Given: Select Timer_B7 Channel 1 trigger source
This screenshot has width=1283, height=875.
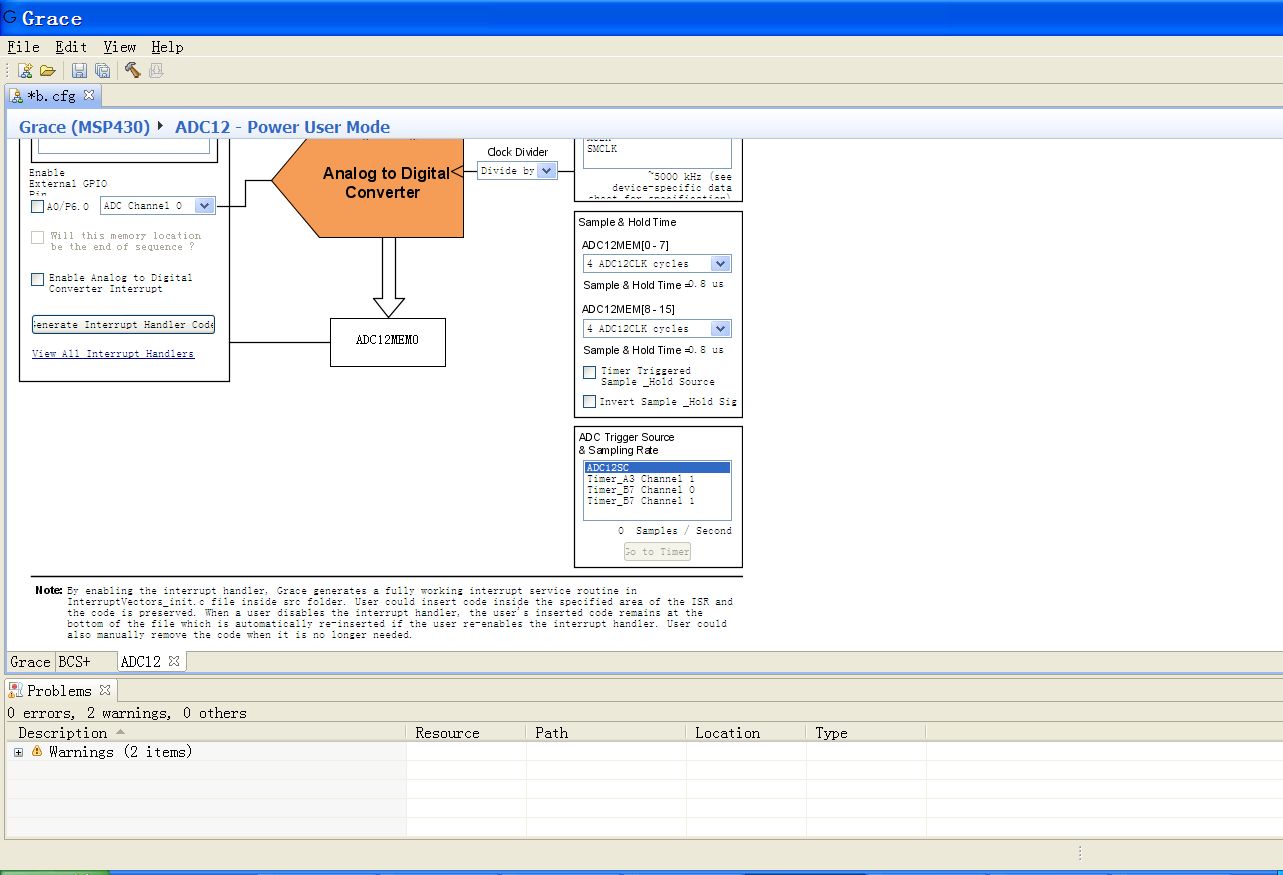Looking at the screenshot, I should 657,501.
